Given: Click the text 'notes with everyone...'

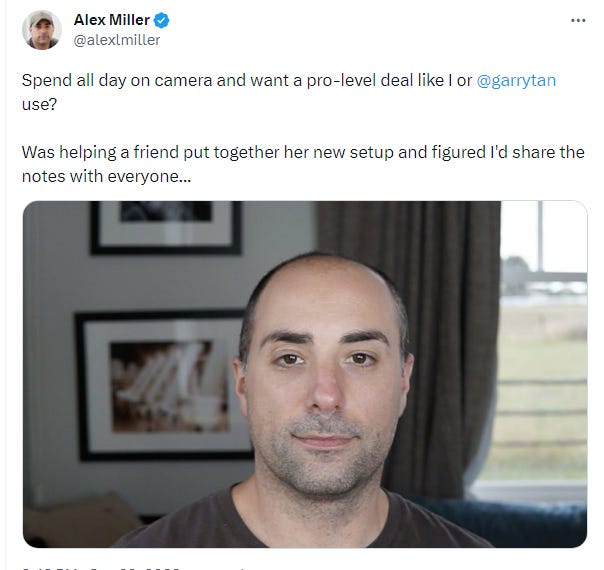Looking at the screenshot, I should (106, 176).
